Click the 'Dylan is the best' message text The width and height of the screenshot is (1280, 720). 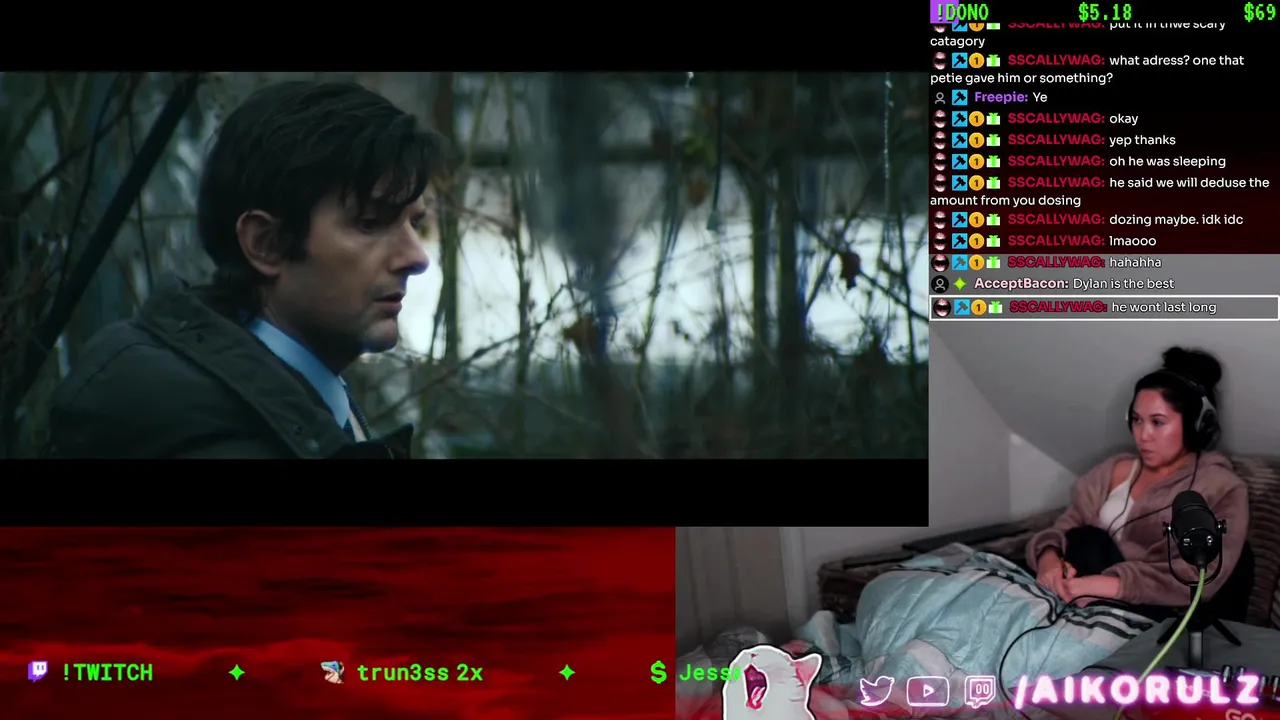coord(1123,284)
